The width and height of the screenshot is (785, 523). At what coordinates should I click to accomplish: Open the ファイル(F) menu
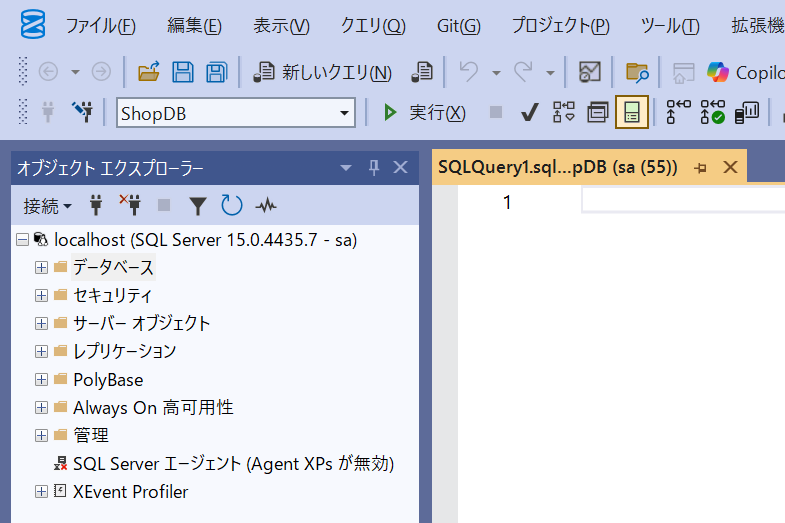[101, 26]
